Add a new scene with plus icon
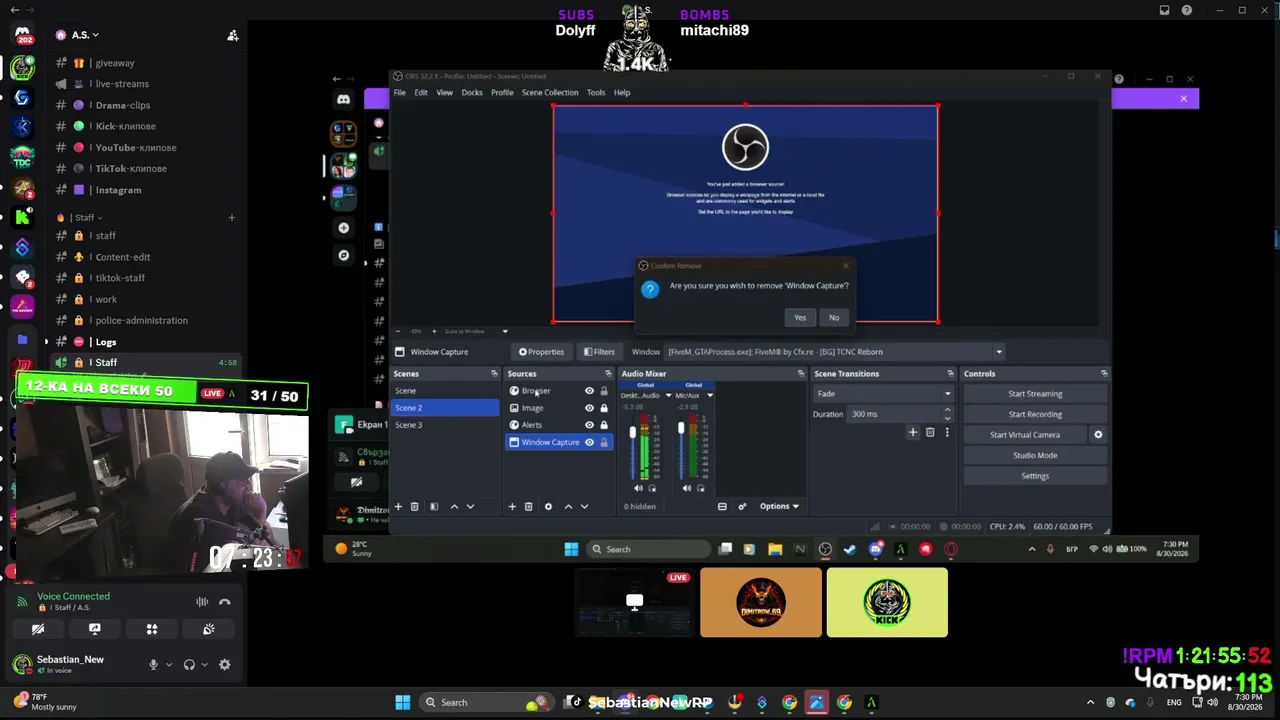Viewport: 1280px width, 720px height. click(x=398, y=507)
